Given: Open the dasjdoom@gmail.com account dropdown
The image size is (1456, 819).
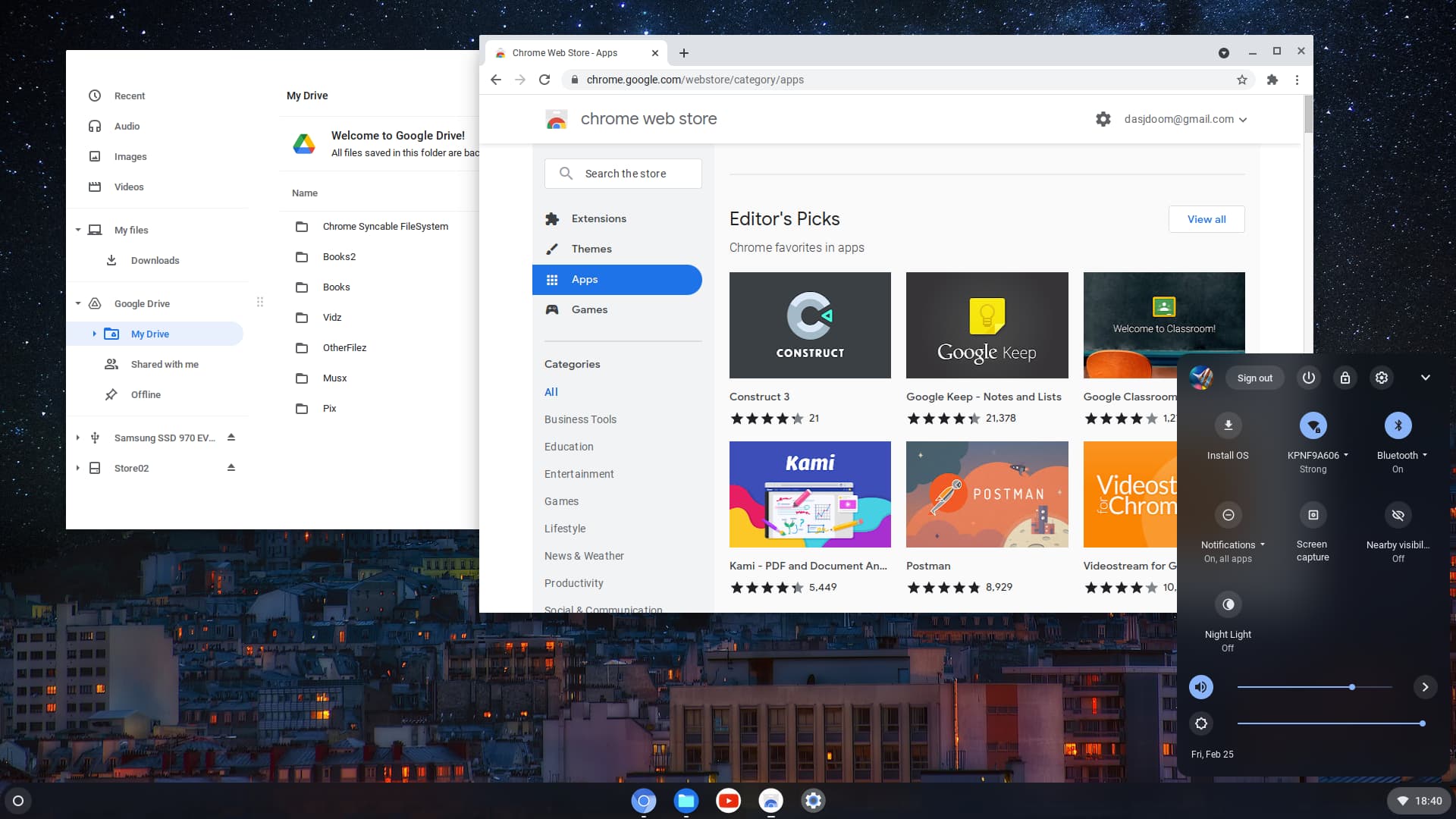Looking at the screenshot, I should click(1186, 119).
